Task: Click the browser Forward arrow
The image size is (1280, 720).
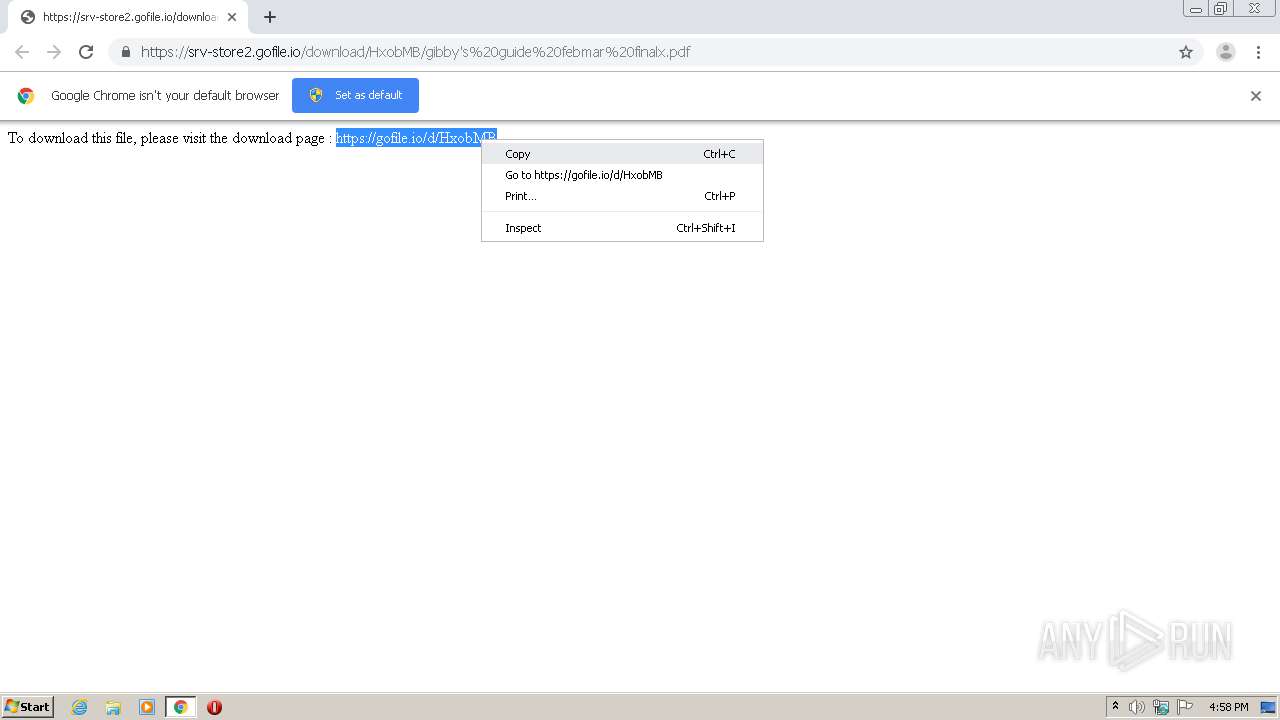Action: point(54,52)
